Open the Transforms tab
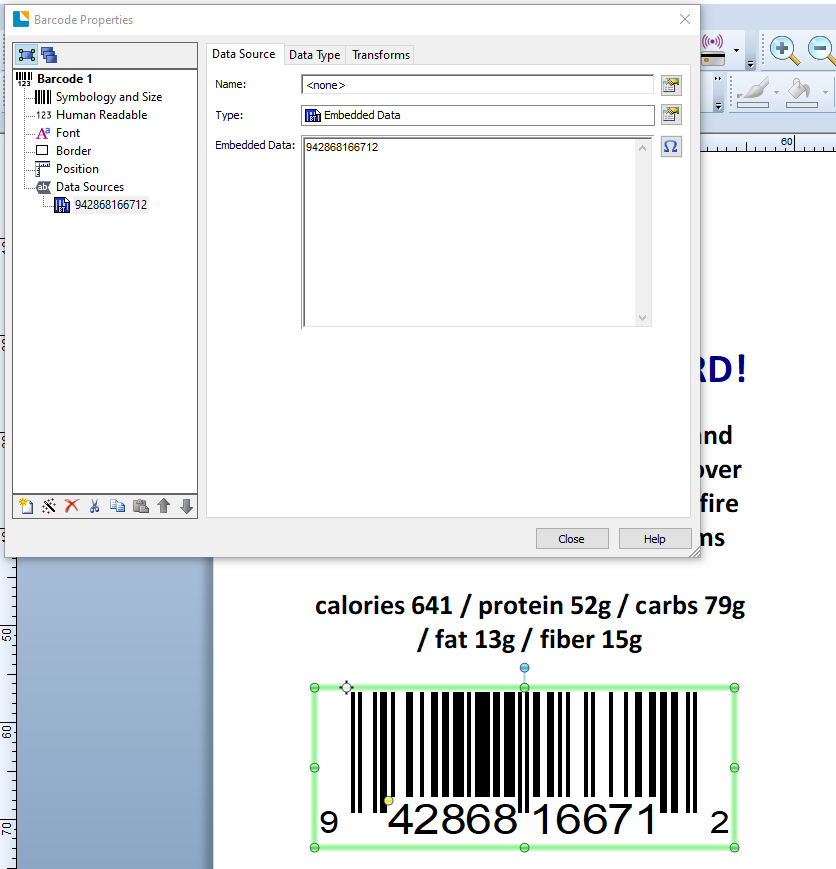Viewport: 836px width, 869px height. point(381,55)
